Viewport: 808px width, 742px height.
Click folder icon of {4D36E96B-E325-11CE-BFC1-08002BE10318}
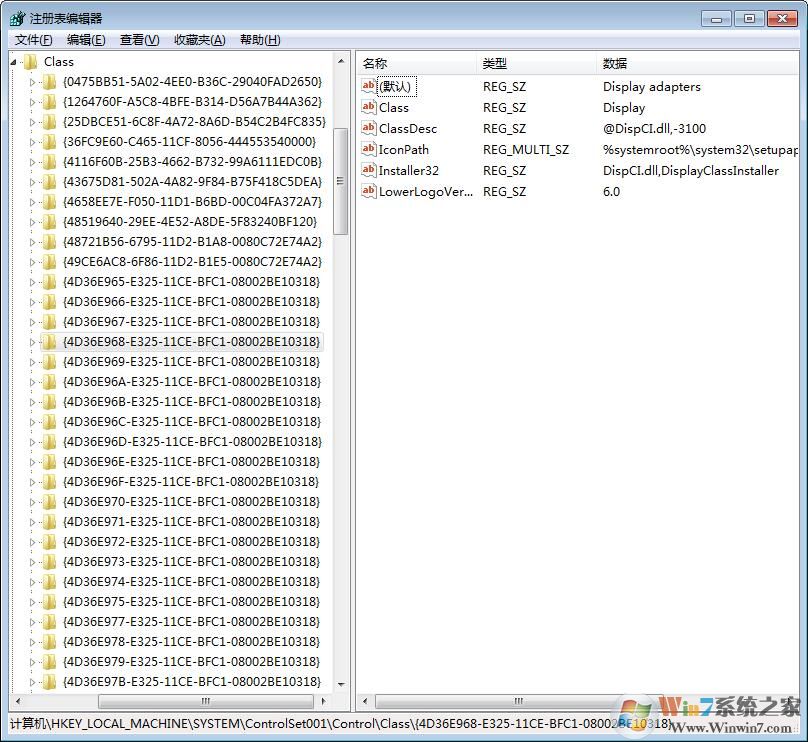click(x=49, y=402)
